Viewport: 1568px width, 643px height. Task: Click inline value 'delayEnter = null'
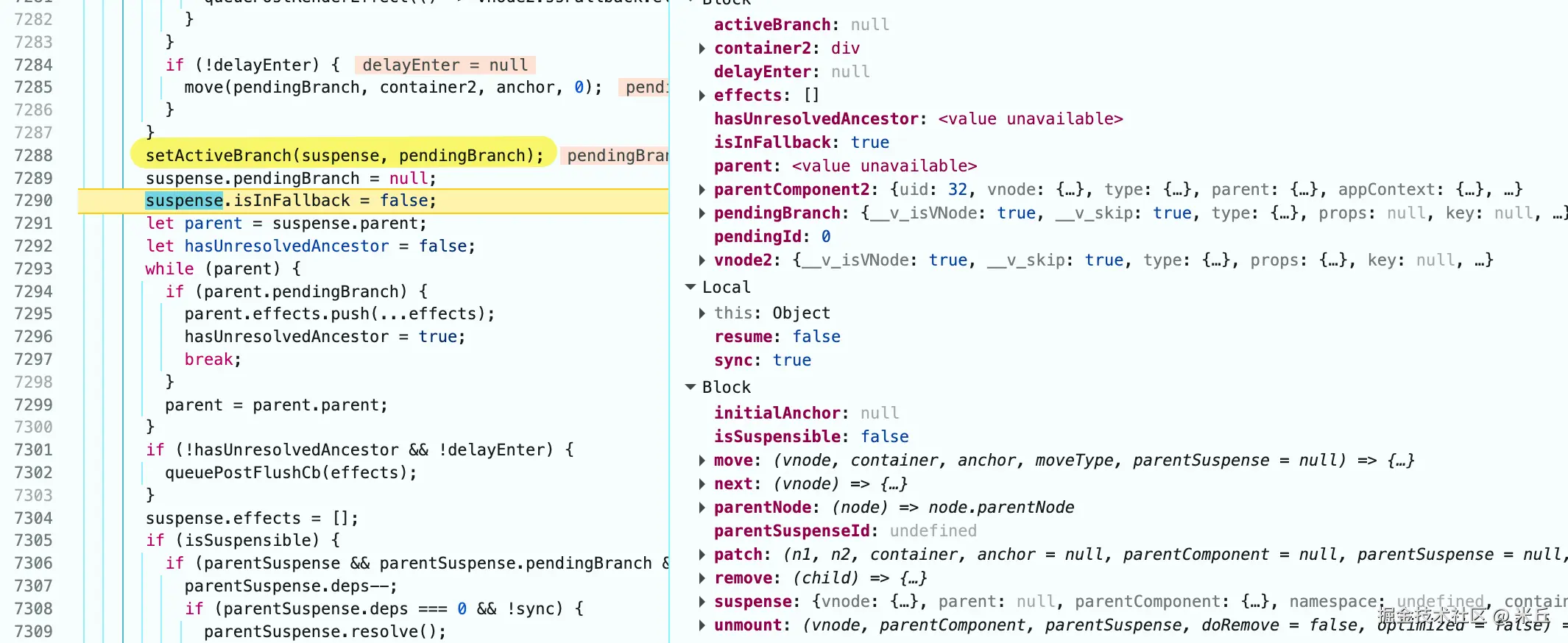[445, 65]
